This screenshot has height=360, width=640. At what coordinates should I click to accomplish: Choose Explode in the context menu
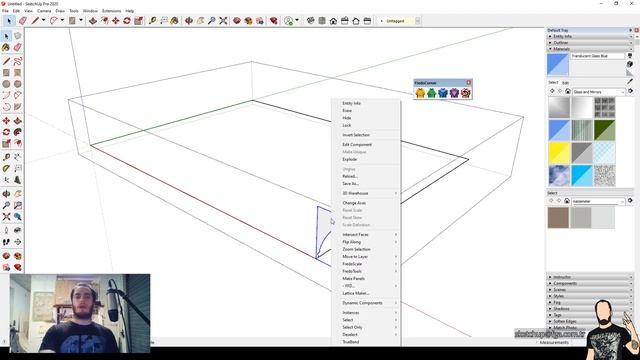point(350,159)
